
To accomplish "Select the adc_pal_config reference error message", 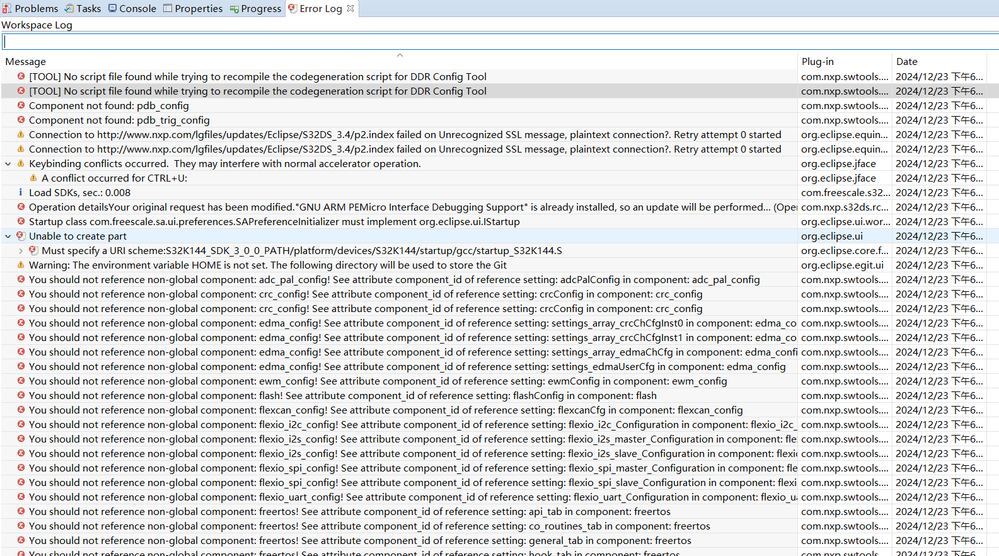I will [x=394, y=280].
